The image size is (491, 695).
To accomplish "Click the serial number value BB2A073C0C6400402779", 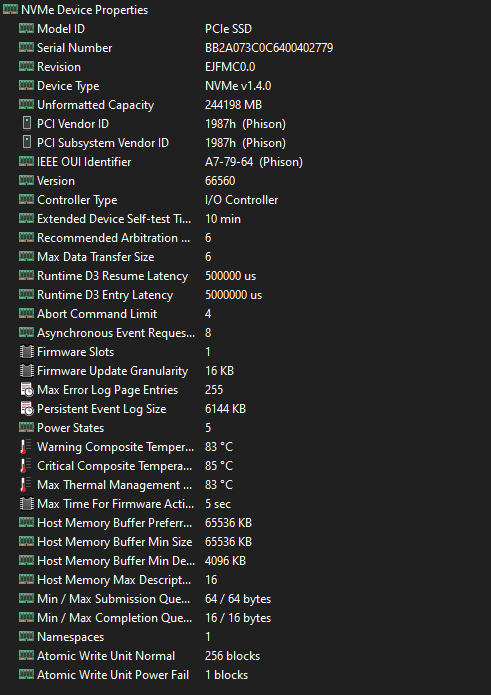I will click(x=269, y=48).
